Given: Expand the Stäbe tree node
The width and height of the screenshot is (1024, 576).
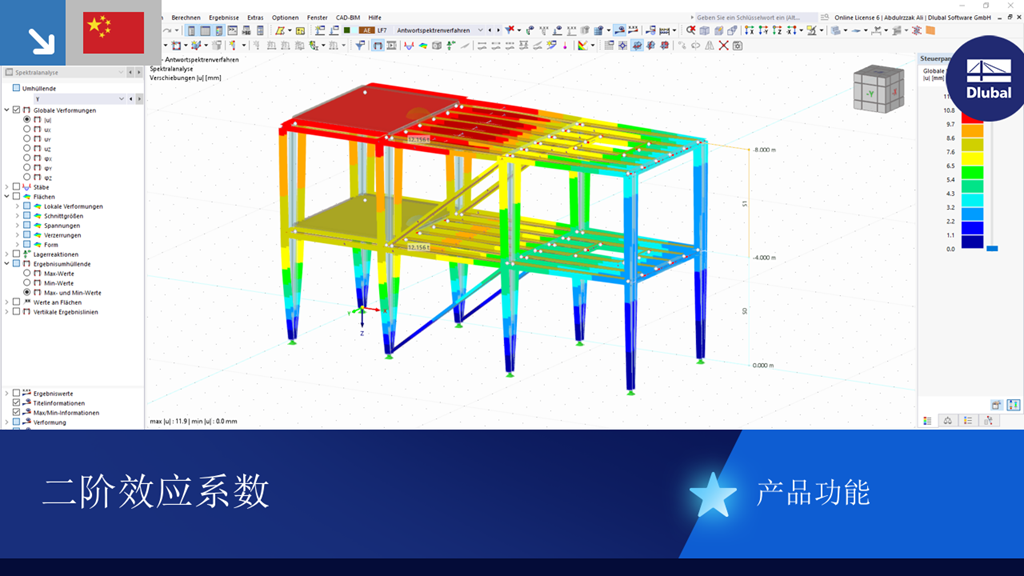Looking at the screenshot, I should 7,187.
